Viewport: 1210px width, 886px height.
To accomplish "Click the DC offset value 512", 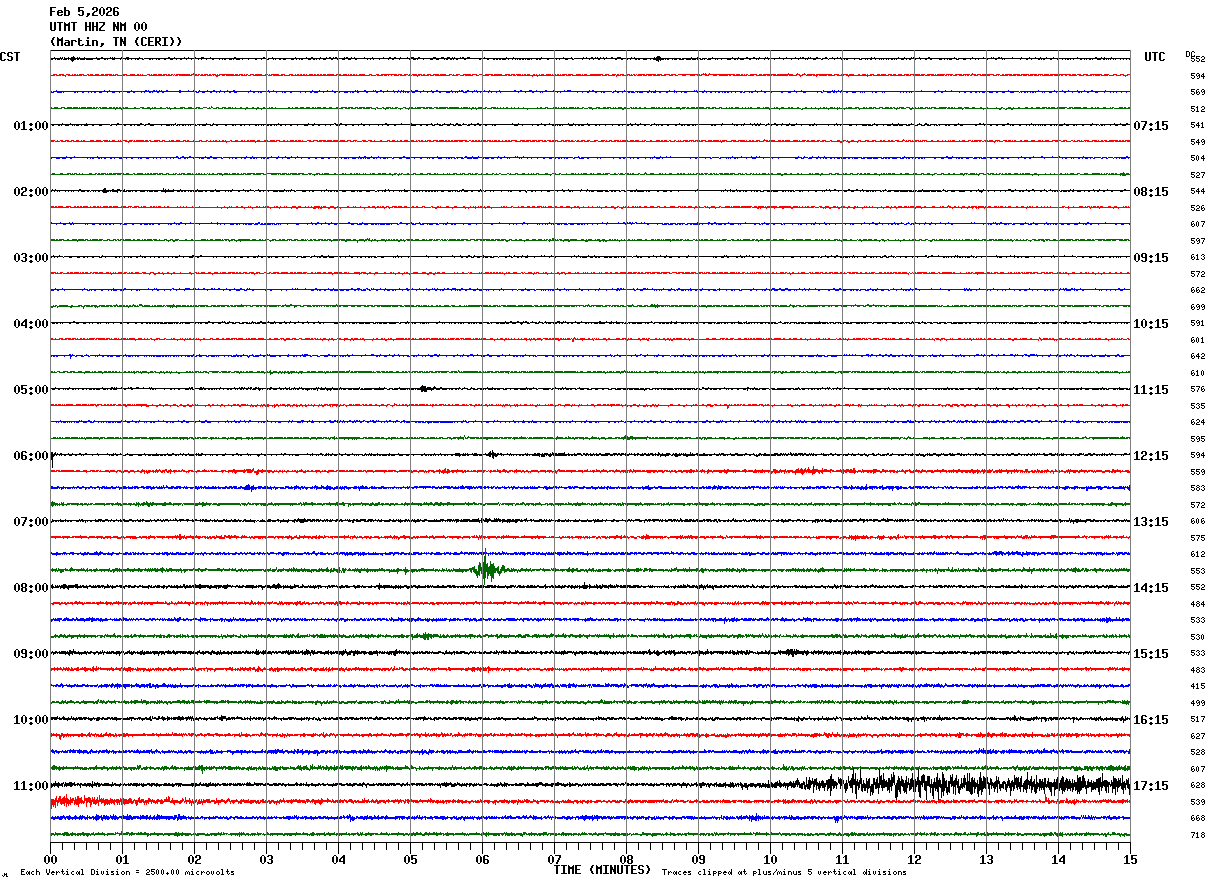I will pyautogui.click(x=1197, y=109).
